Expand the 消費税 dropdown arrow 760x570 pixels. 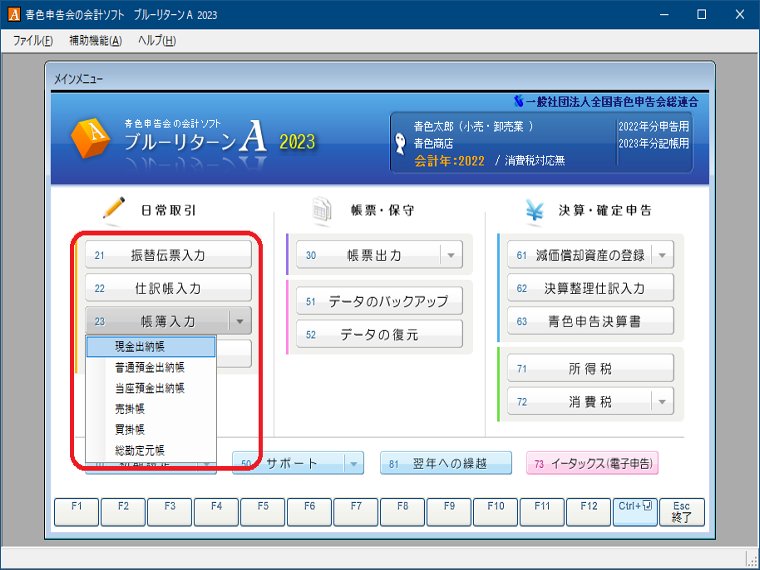click(663, 401)
